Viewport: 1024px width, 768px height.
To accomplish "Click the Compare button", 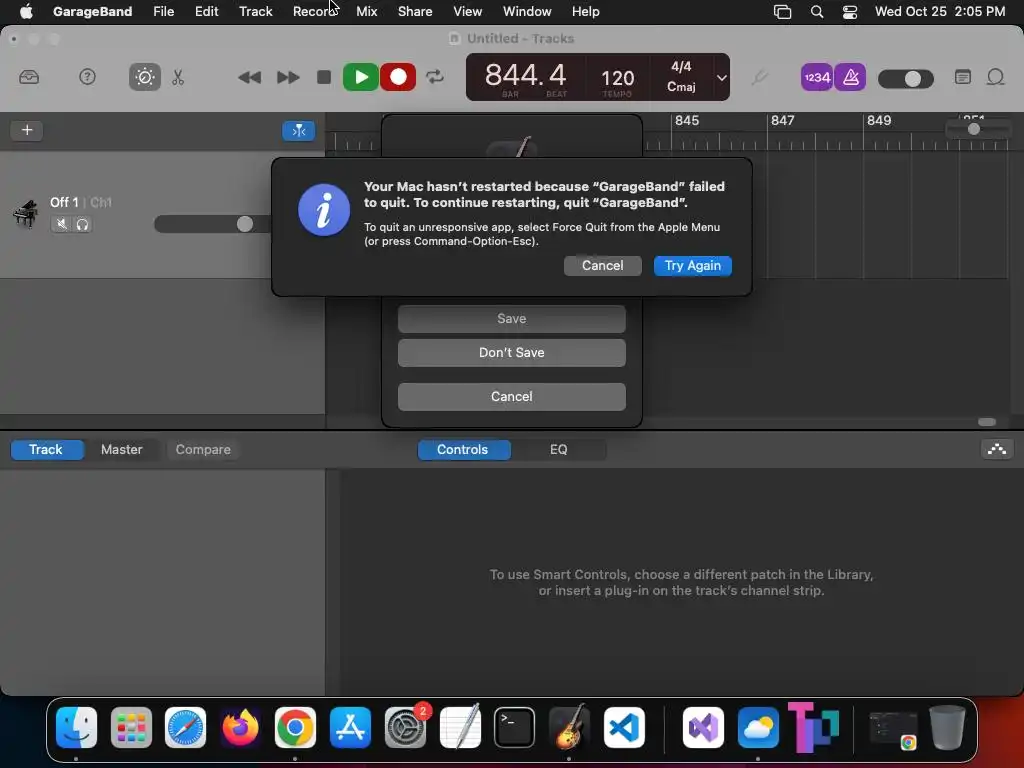I will (x=202, y=449).
